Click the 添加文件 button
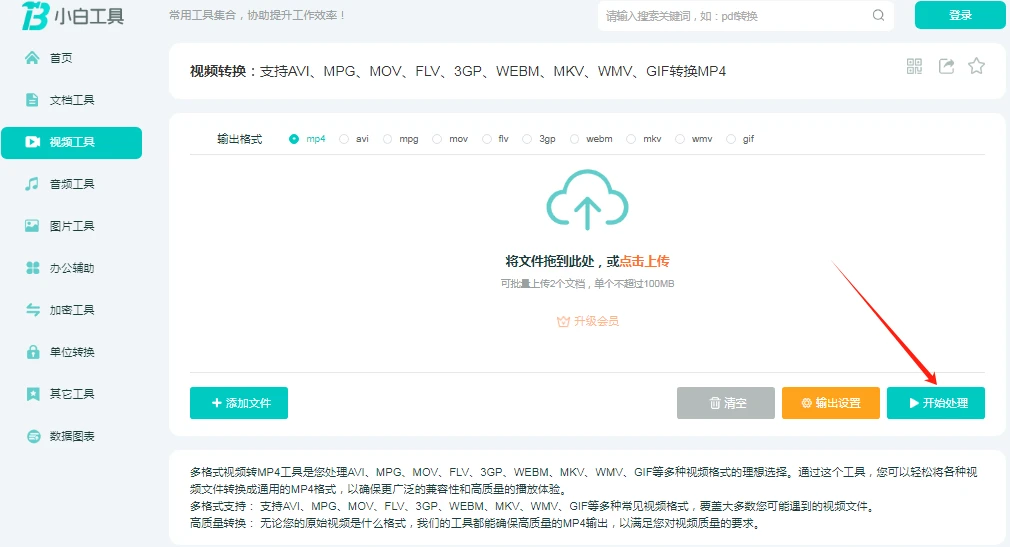Image resolution: width=1010 pixels, height=547 pixels. [x=239, y=403]
